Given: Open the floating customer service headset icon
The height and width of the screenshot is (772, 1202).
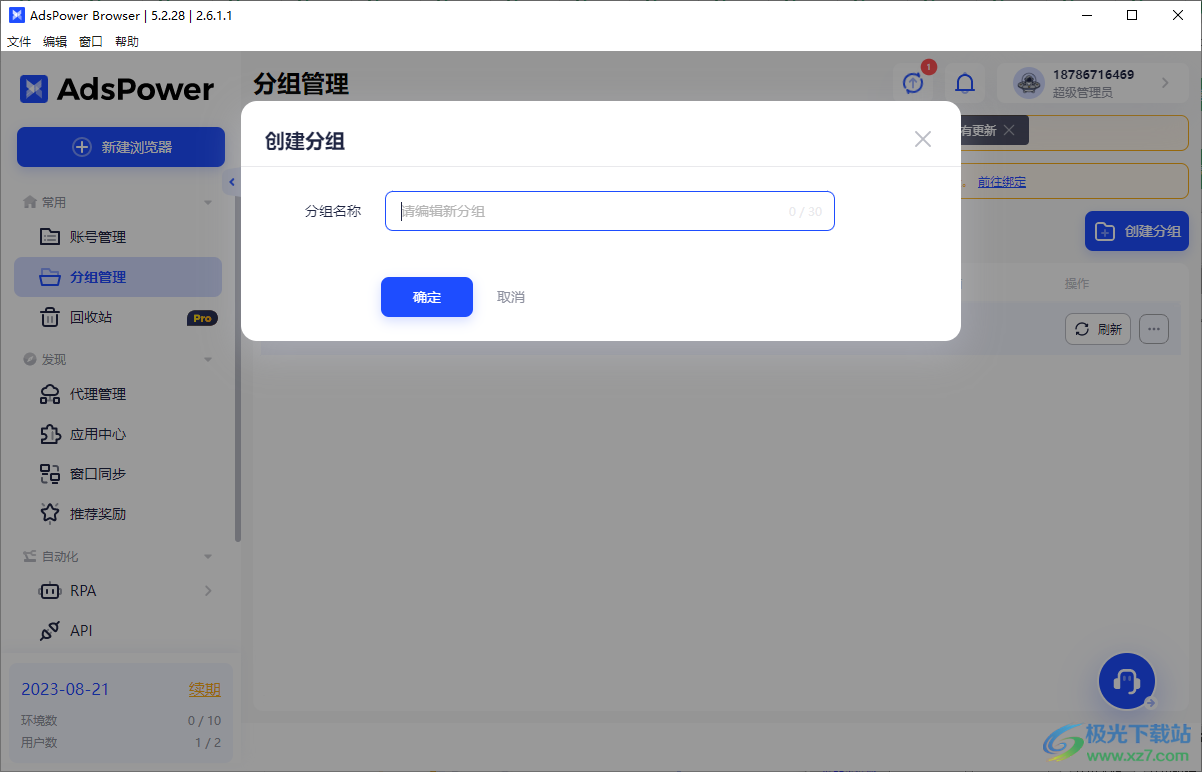Looking at the screenshot, I should 1127,681.
